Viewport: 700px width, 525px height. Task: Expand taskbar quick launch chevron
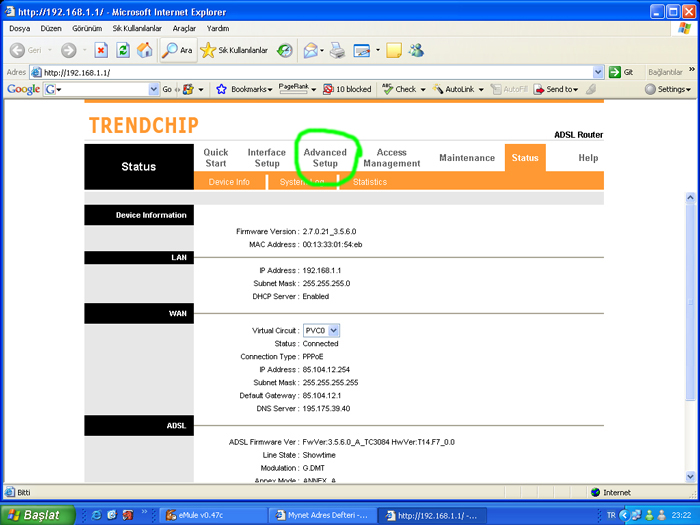pyautogui.click(x=144, y=512)
